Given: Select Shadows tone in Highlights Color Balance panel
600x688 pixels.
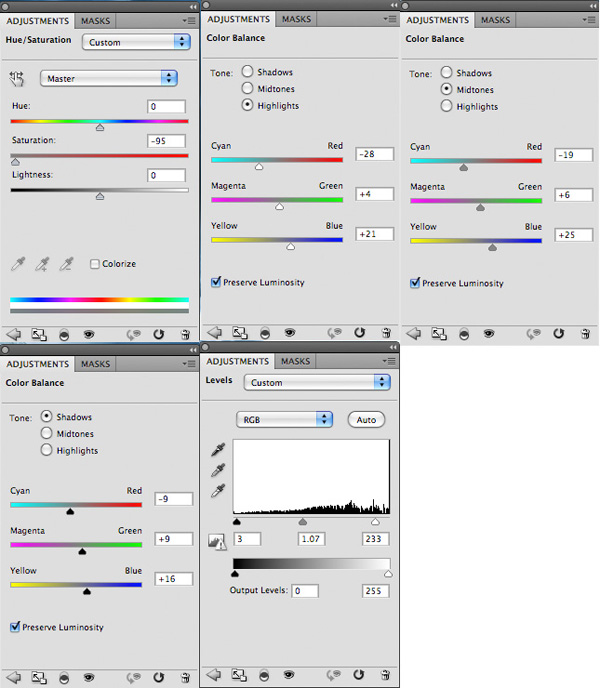Looking at the screenshot, I should (248, 71).
